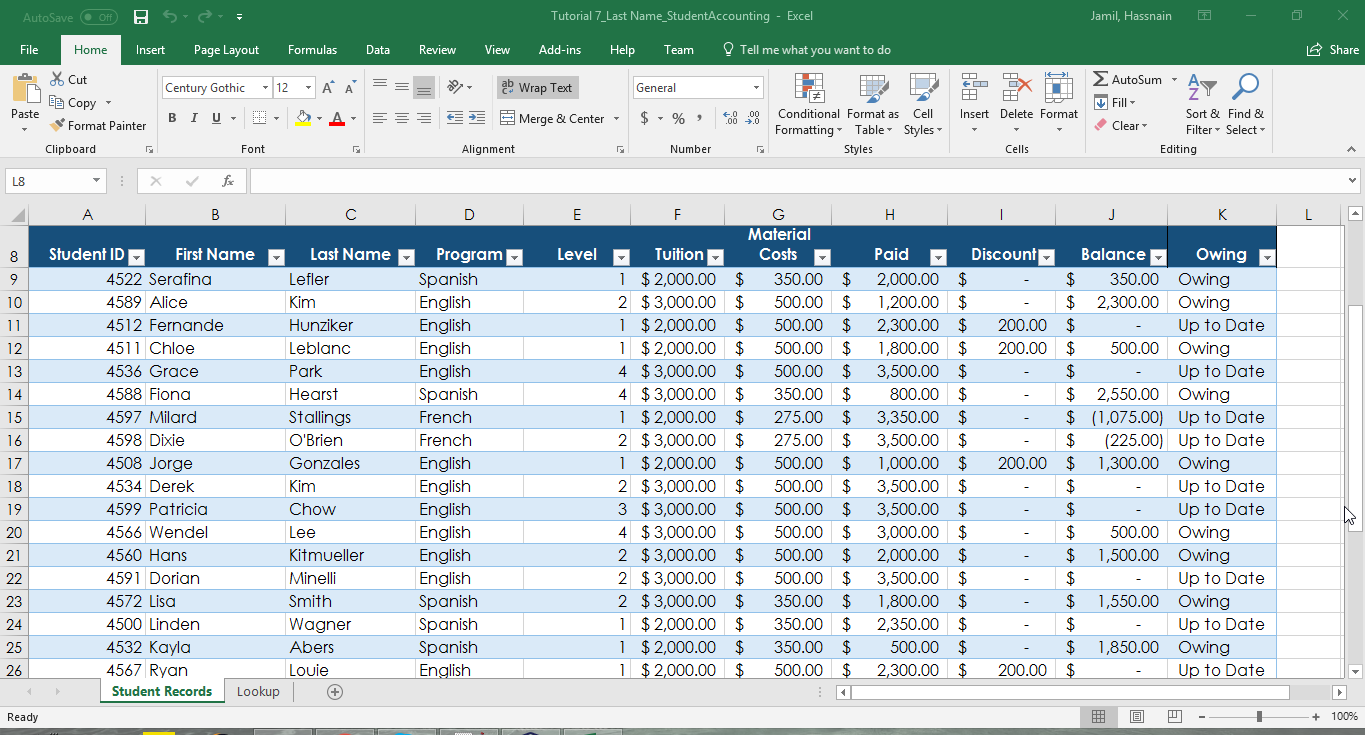Open the Lookup sheet tab

(x=258, y=691)
